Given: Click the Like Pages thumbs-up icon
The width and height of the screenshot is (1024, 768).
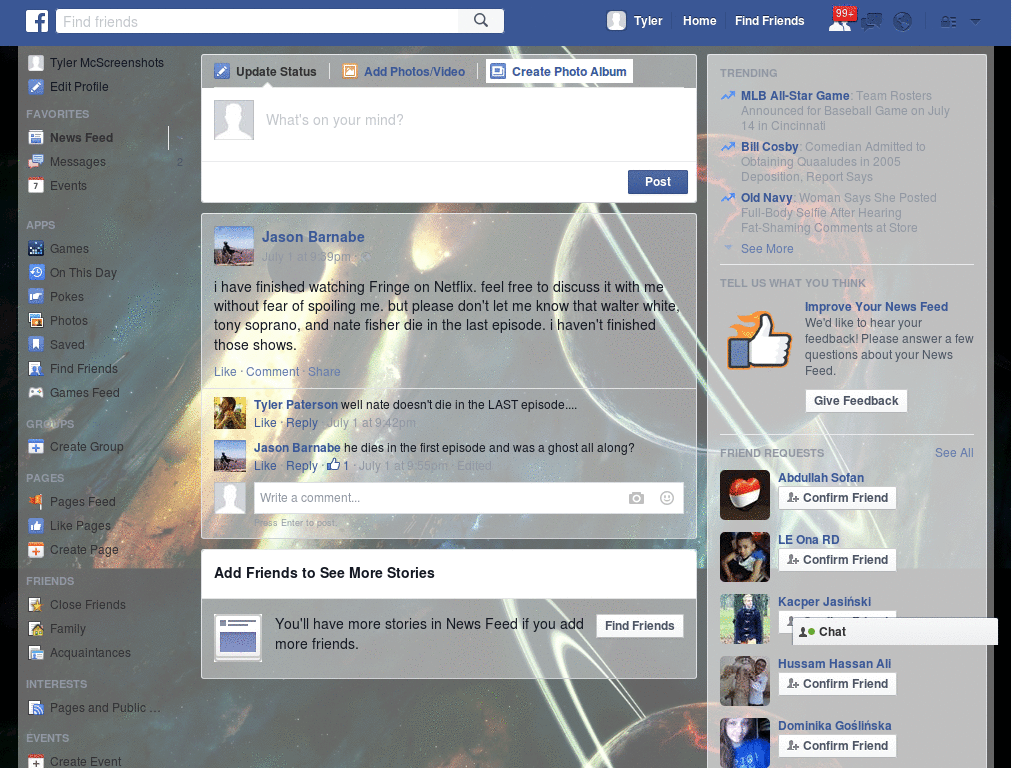Looking at the screenshot, I should [x=36, y=526].
